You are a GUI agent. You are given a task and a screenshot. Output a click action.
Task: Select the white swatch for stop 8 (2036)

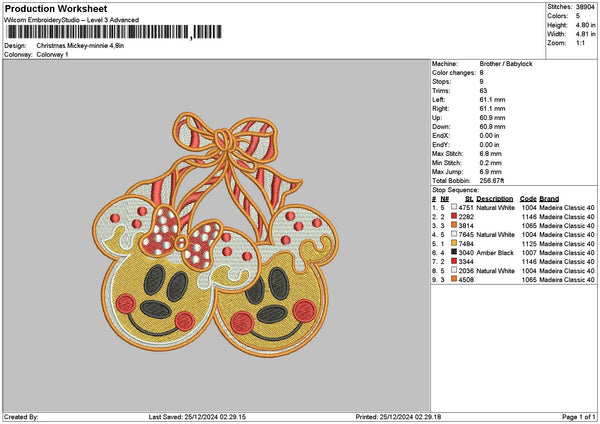[454, 270]
